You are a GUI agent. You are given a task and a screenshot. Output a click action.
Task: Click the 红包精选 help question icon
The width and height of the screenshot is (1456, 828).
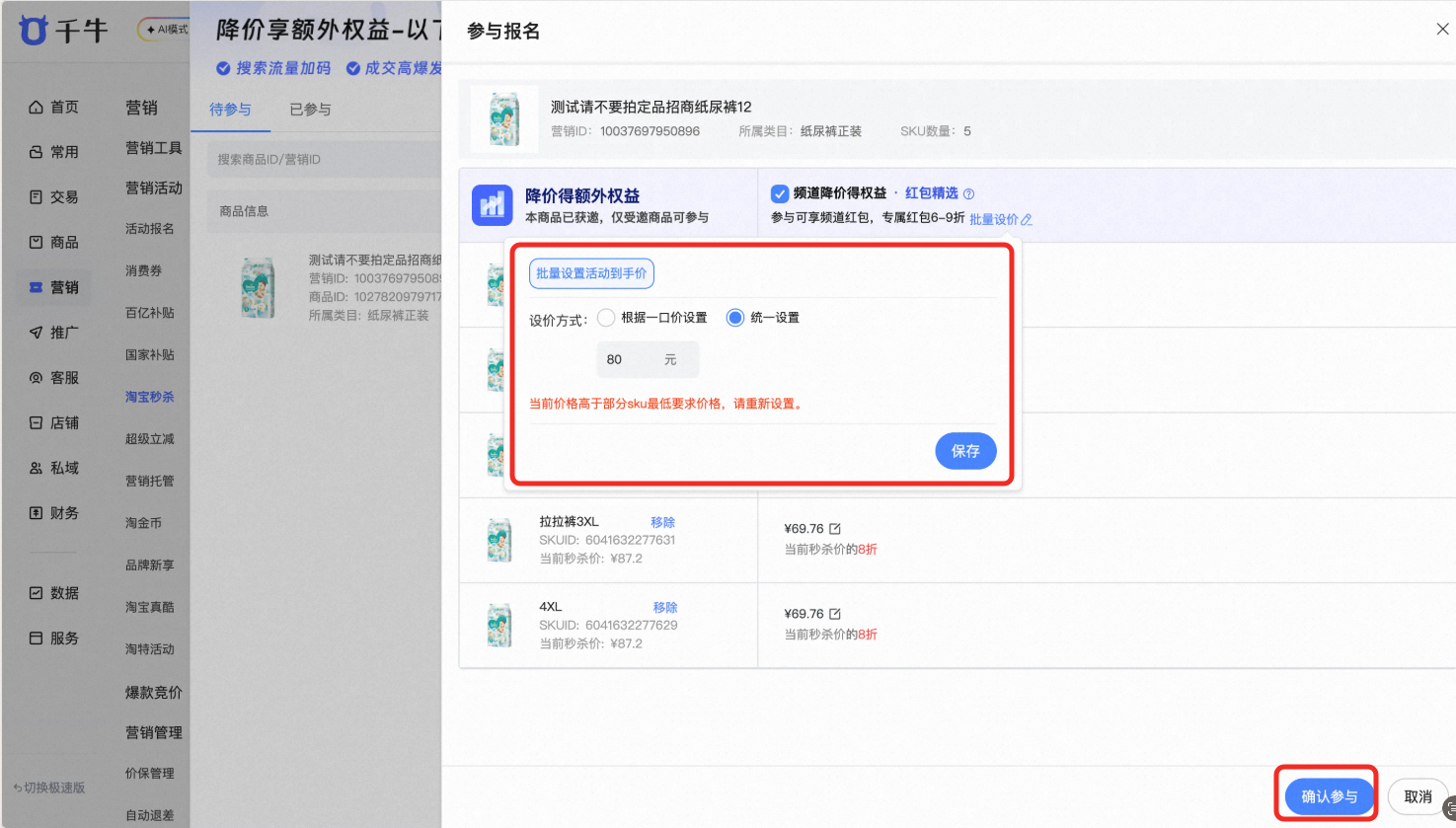tap(968, 194)
